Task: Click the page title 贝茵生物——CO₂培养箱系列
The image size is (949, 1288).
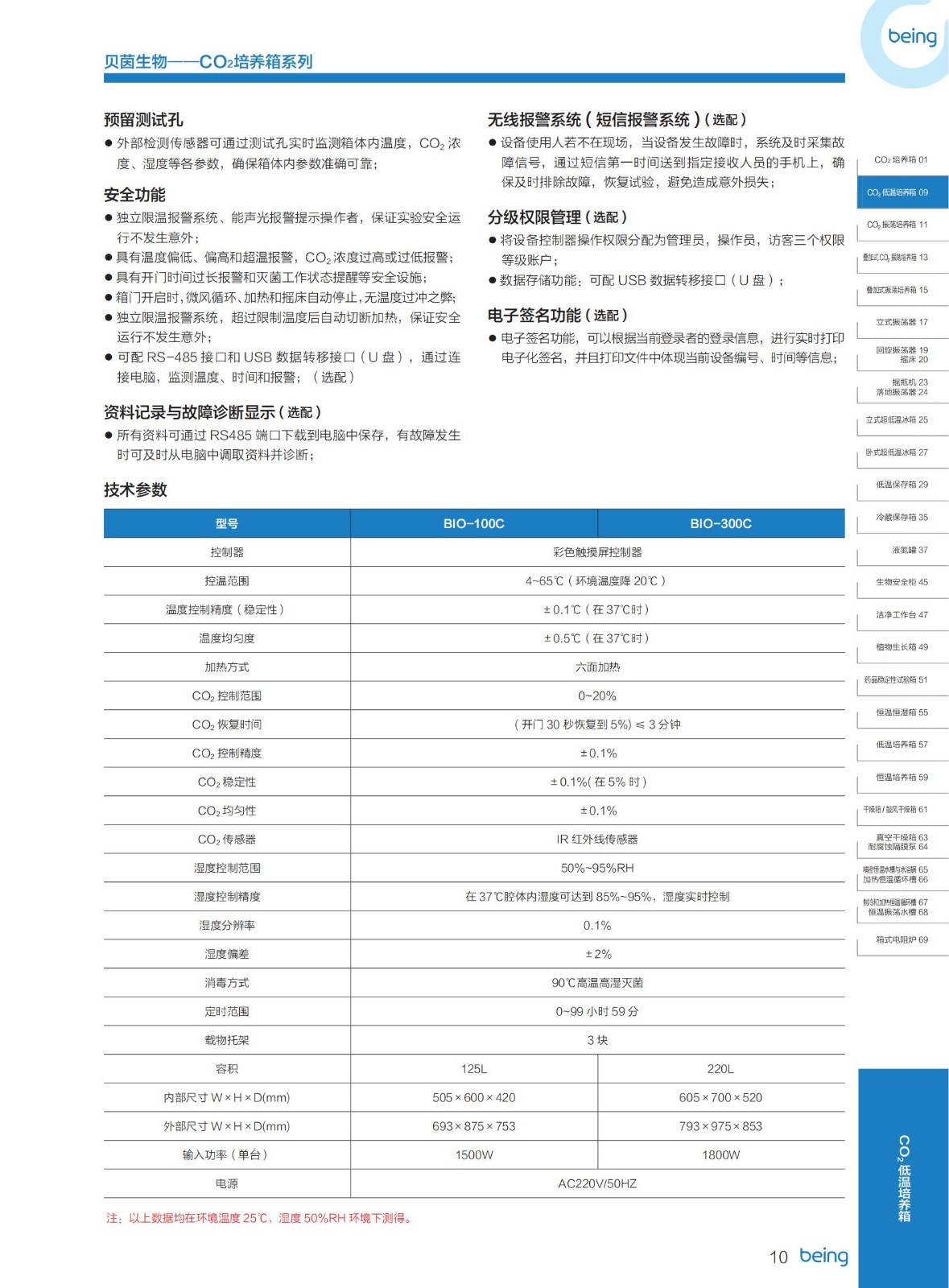Action: click(208, 62)
